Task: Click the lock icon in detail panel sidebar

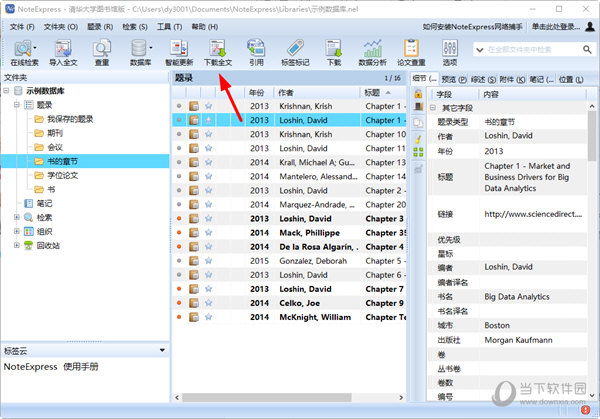Action: click(418, 93)
